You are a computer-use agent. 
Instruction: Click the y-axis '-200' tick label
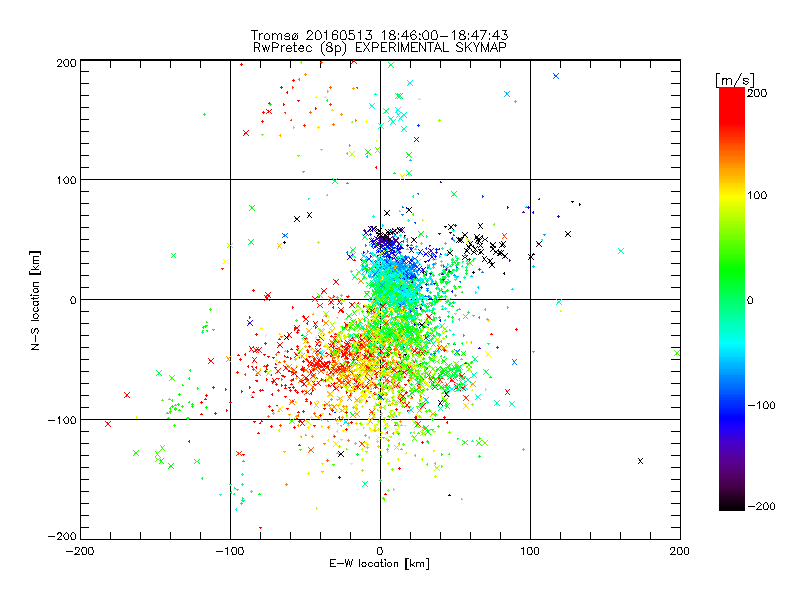[62, 536]
